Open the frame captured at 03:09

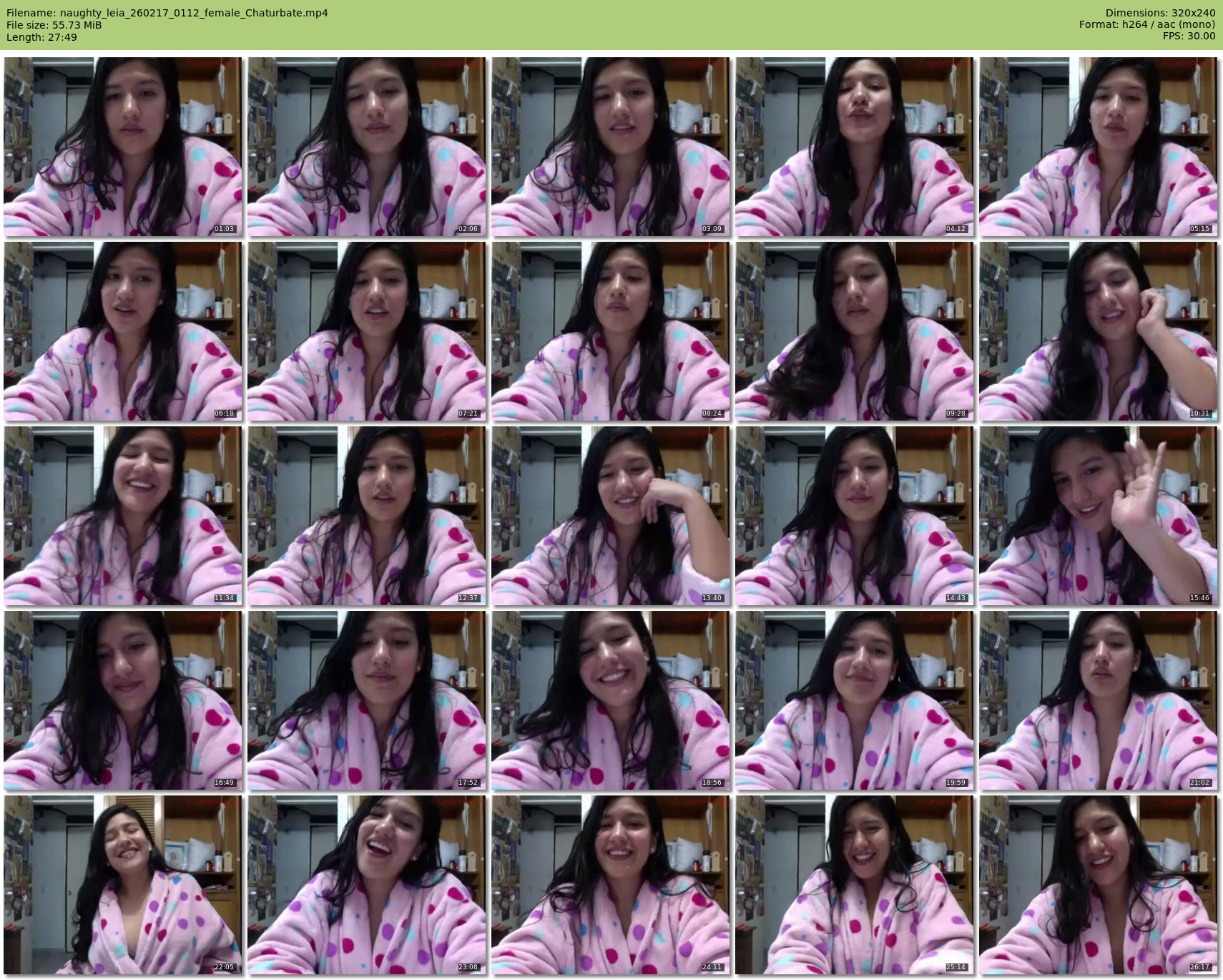tap(611, 147)
